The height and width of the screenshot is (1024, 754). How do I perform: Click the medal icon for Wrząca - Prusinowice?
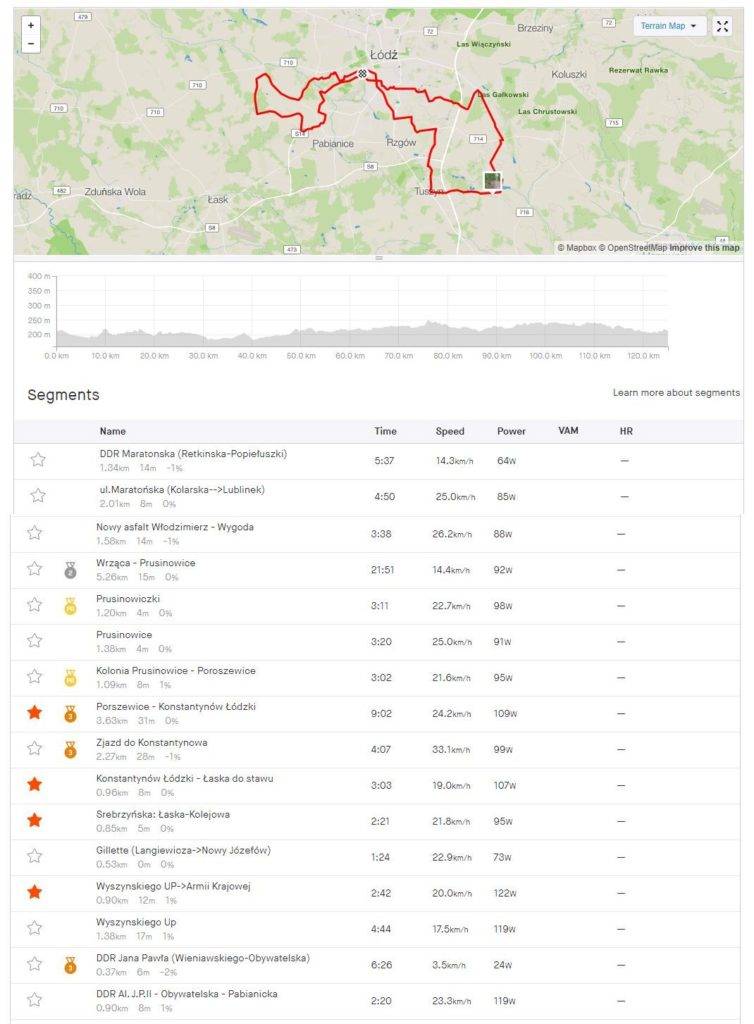[70, 569]
